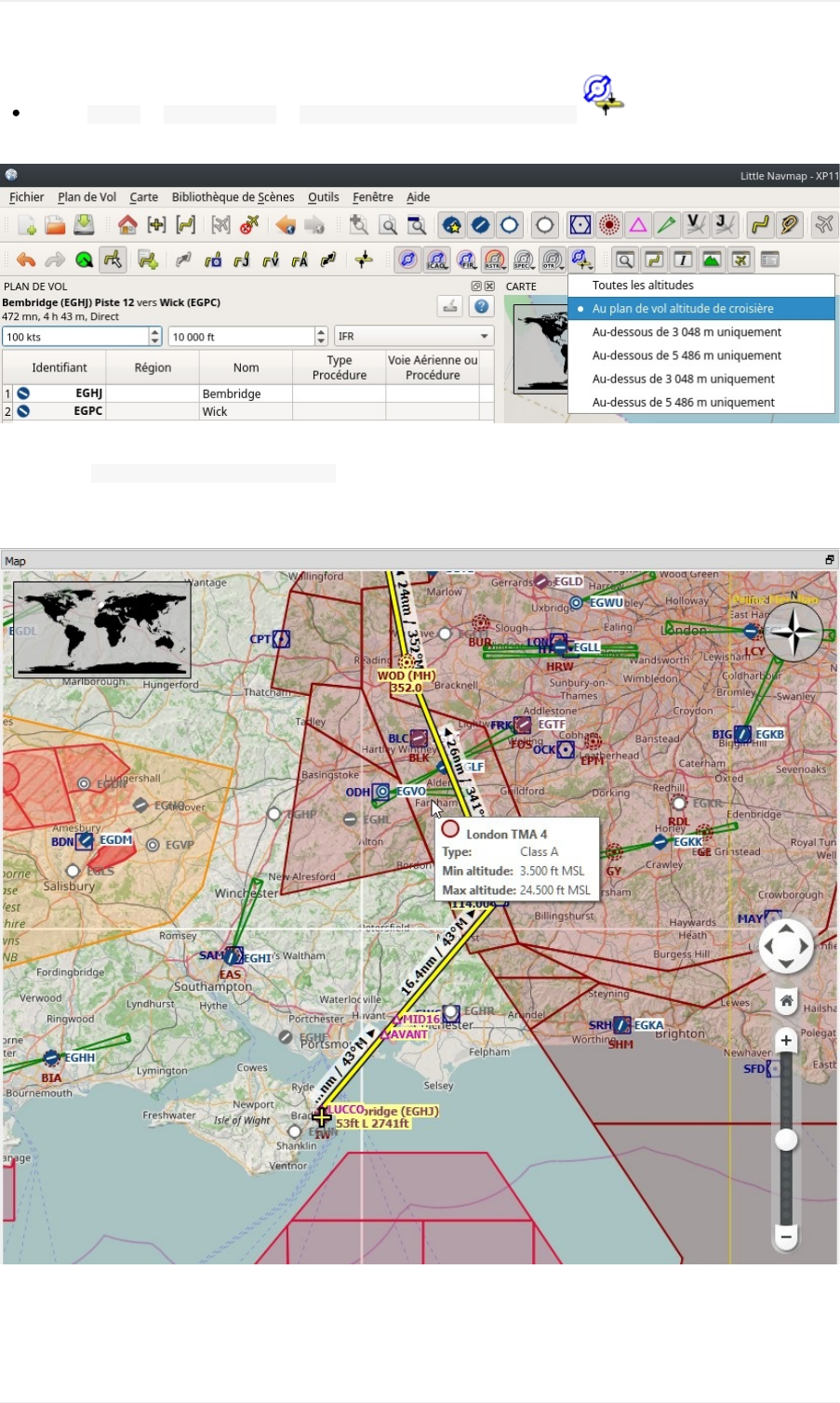Show the information dock window icon
The image size is (840, 1403).
[x=683, y=260]
